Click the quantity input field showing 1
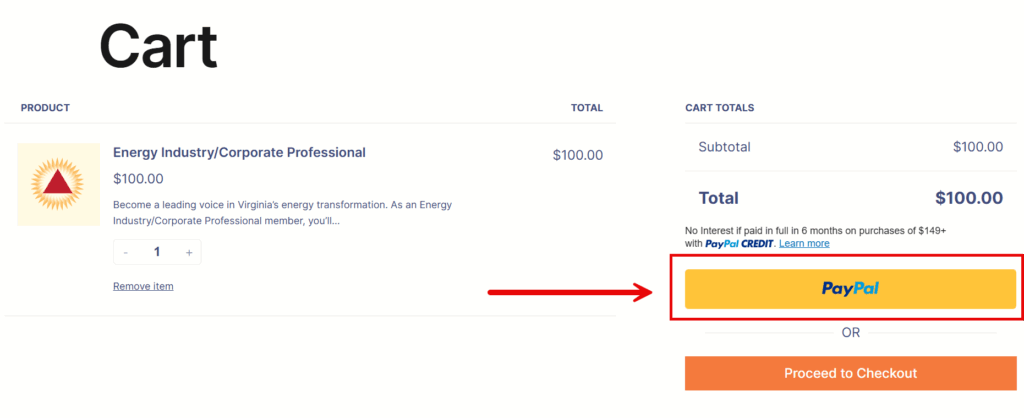 (157, 252)
